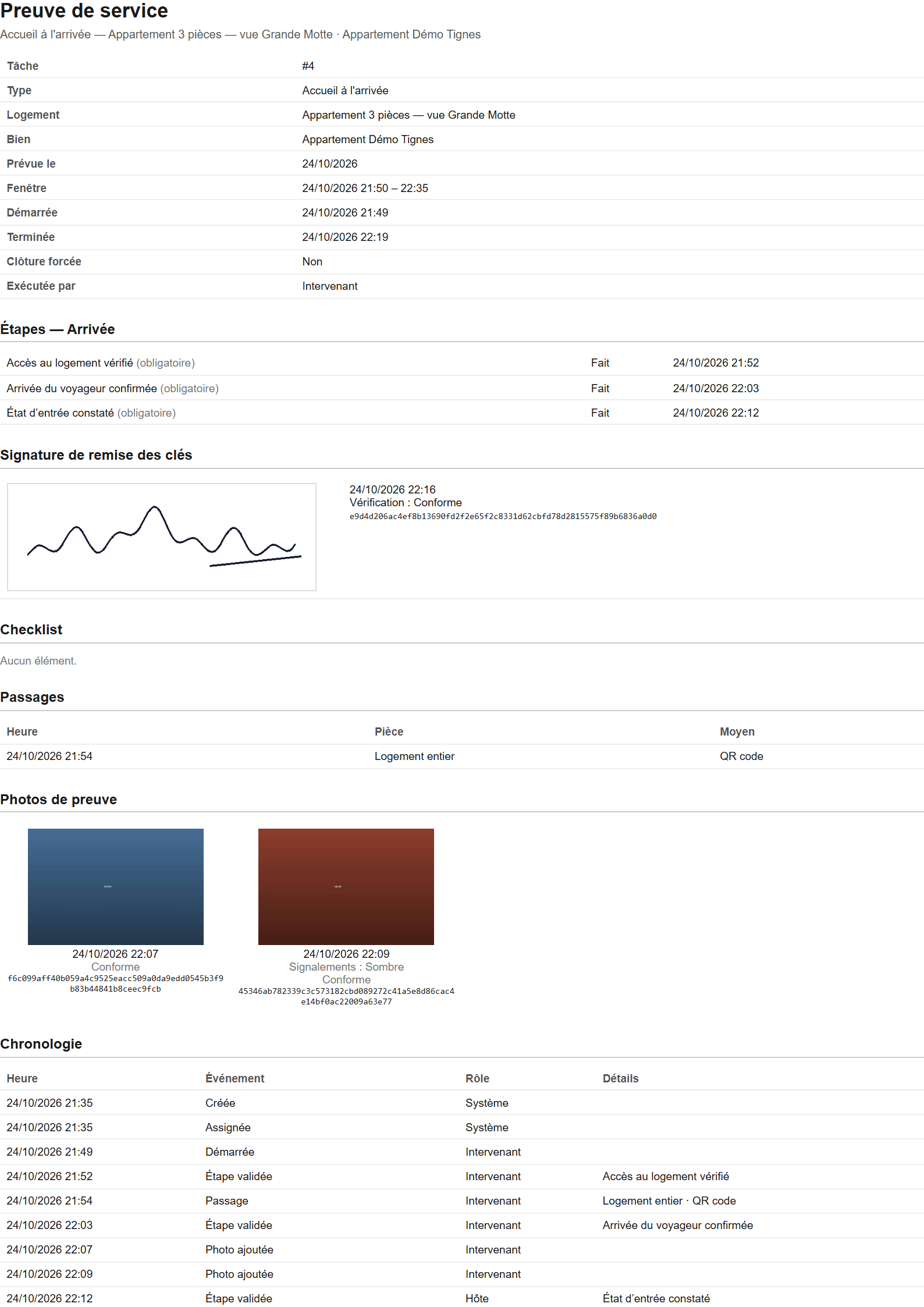This screenshot has height=1307, width=924.
Task: Click the Démarrée time 24/10/2026 21:49
Action: [345, 212]
